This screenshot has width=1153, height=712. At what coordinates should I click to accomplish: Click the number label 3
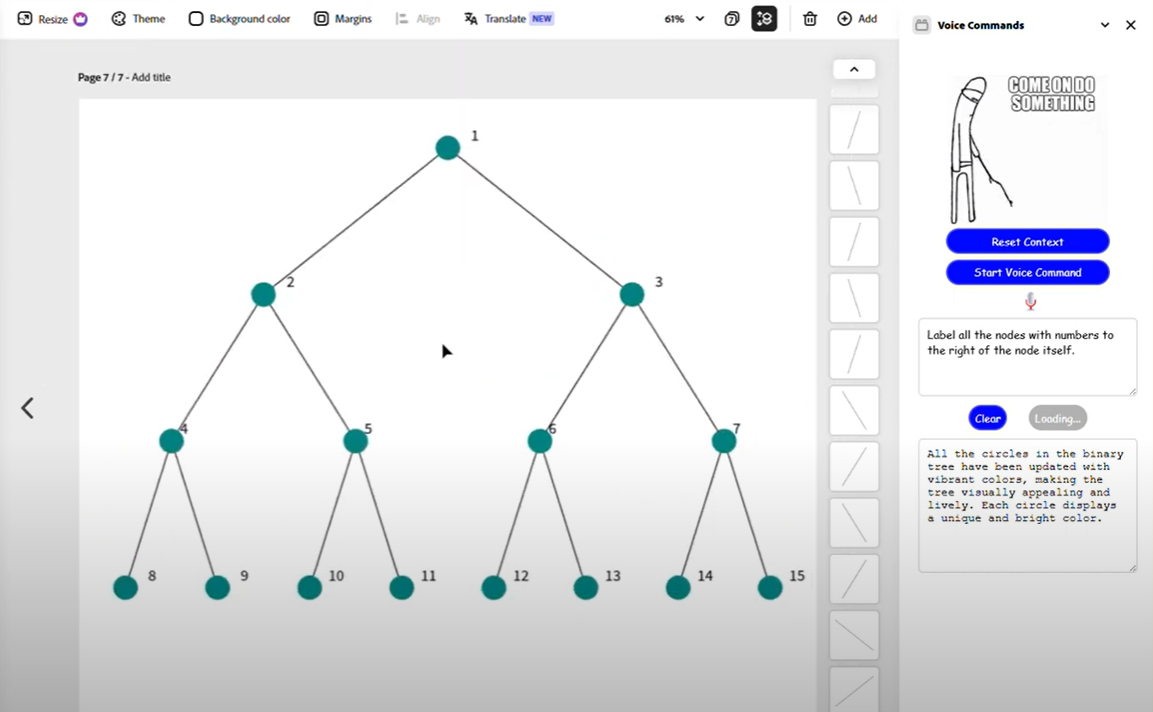click(x=659, y=282)
